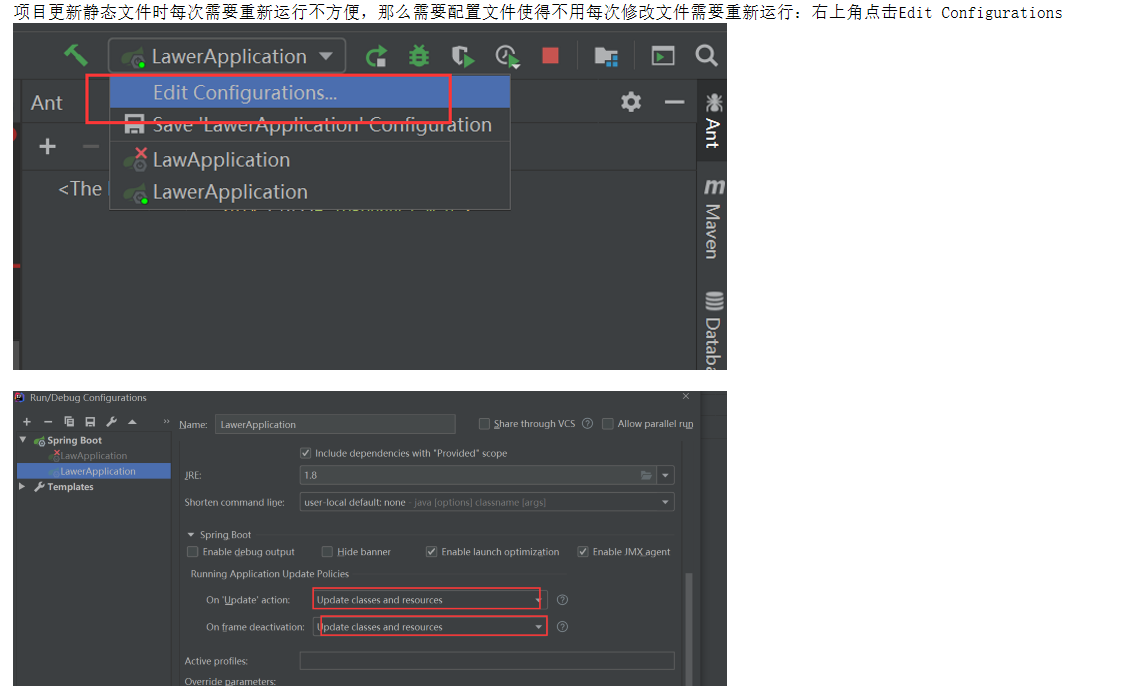
Task: Click help icon beside On frame deactivation
Action: coord(563,626)
